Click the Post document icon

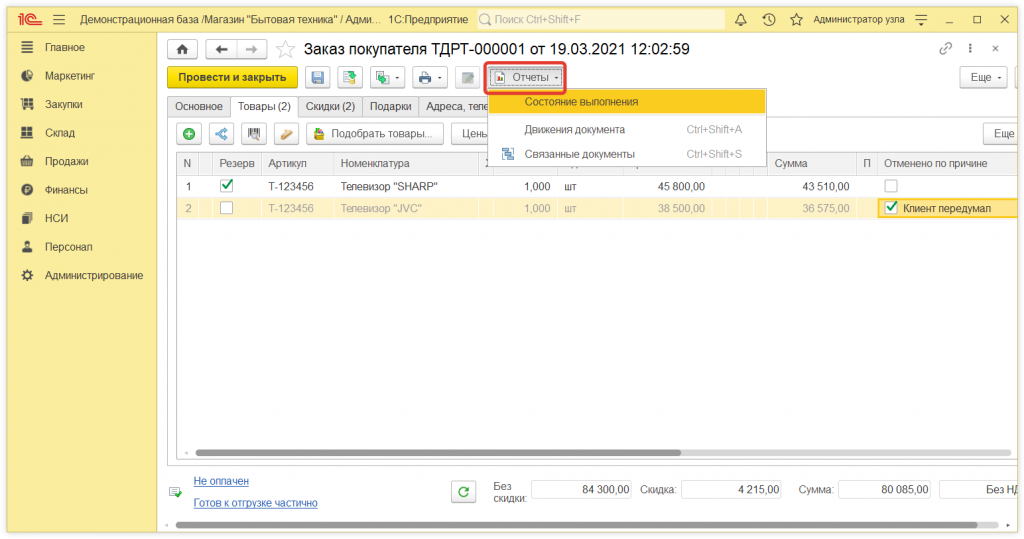[349, 77]
